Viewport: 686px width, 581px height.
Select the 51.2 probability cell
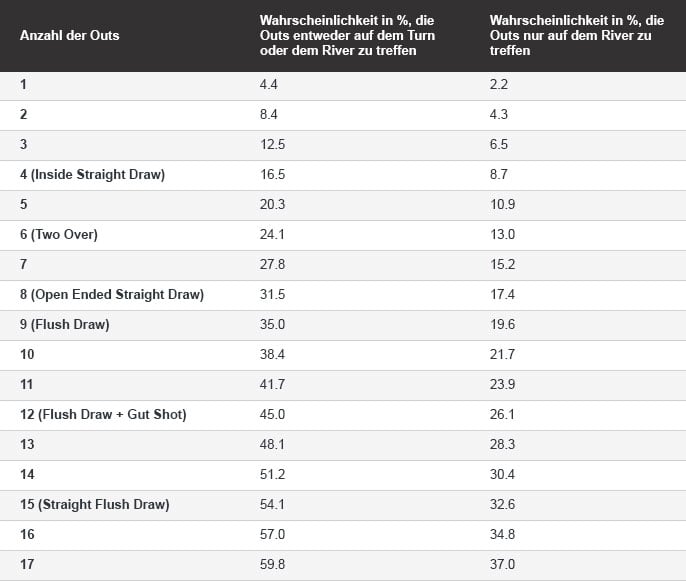(x=272, y=475)
